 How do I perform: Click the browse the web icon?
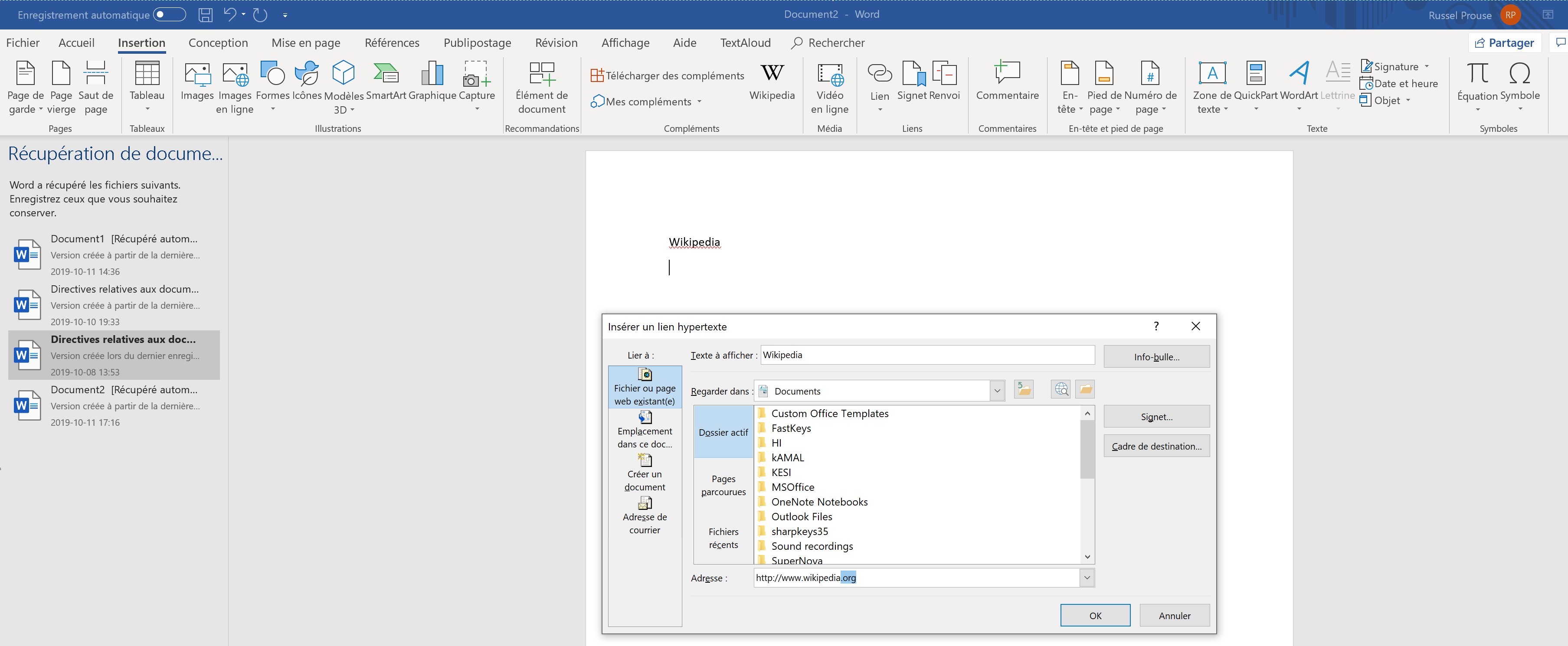point(1061,389)
